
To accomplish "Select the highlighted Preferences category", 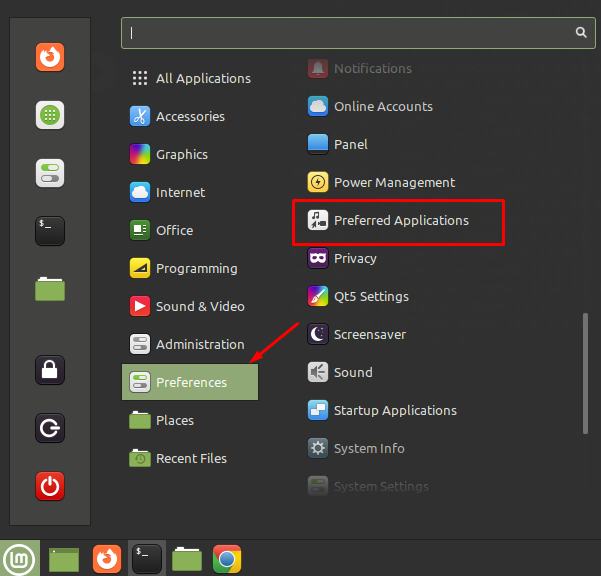I will pyautogui.click(x=190, y=382).
